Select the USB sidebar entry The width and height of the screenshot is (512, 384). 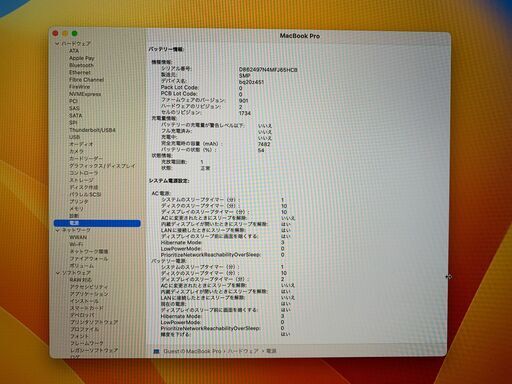click(x=74, y=137)
